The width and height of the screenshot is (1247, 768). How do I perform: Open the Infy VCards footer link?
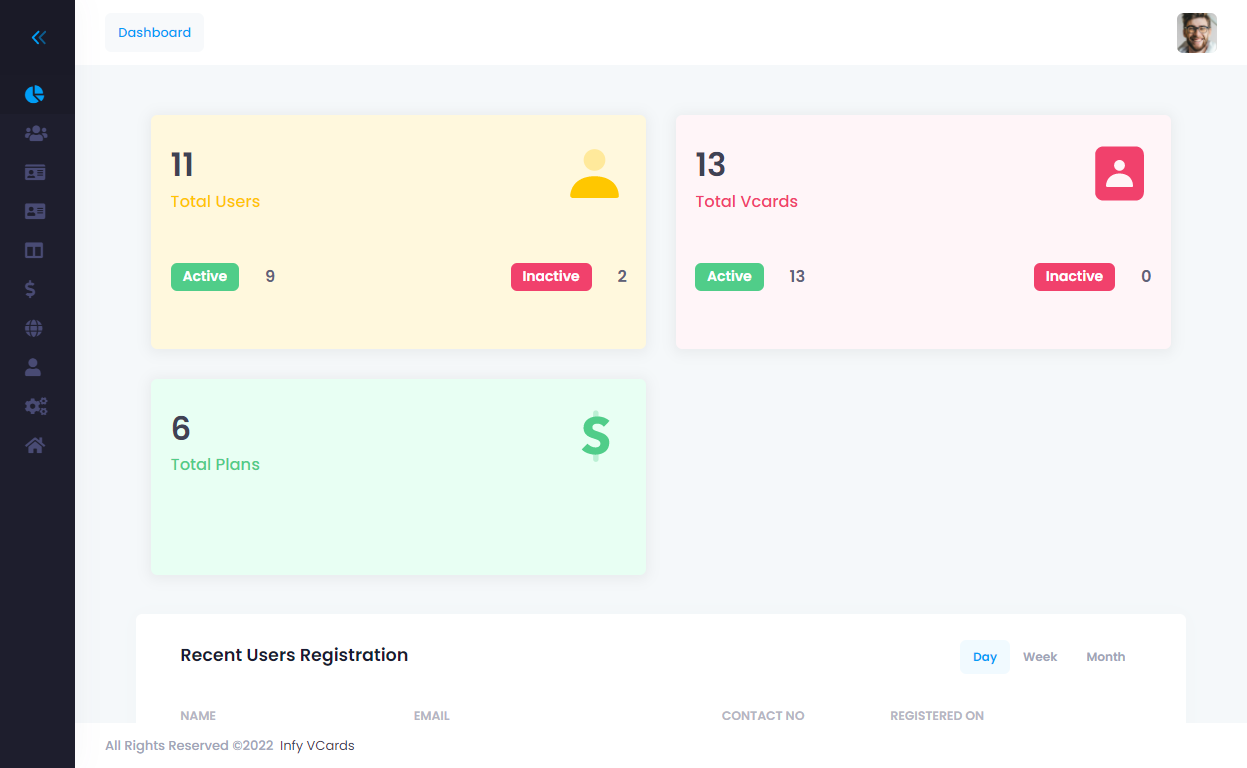pos(317,745)
